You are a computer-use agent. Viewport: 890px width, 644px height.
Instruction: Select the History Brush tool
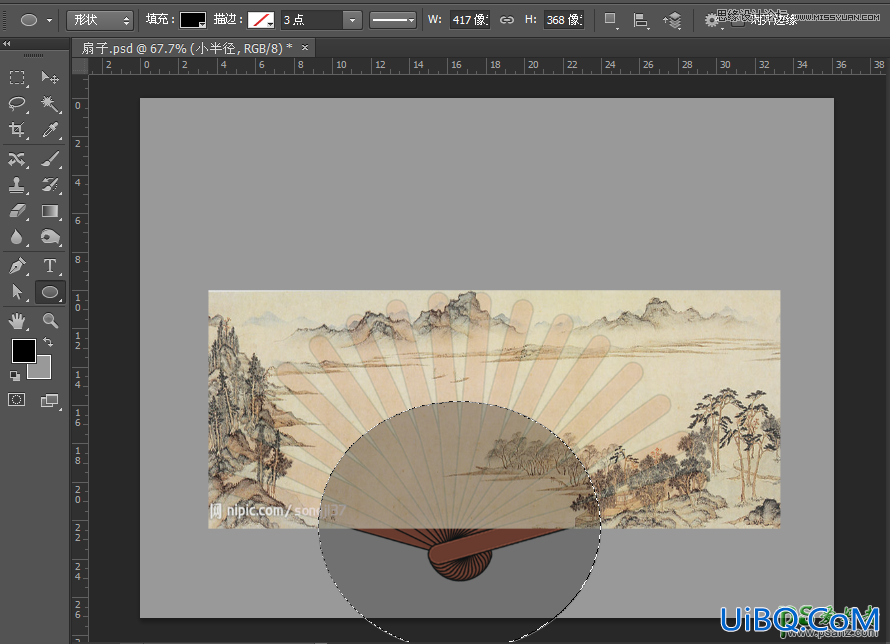pyautogui.click(x=50, y=185)
